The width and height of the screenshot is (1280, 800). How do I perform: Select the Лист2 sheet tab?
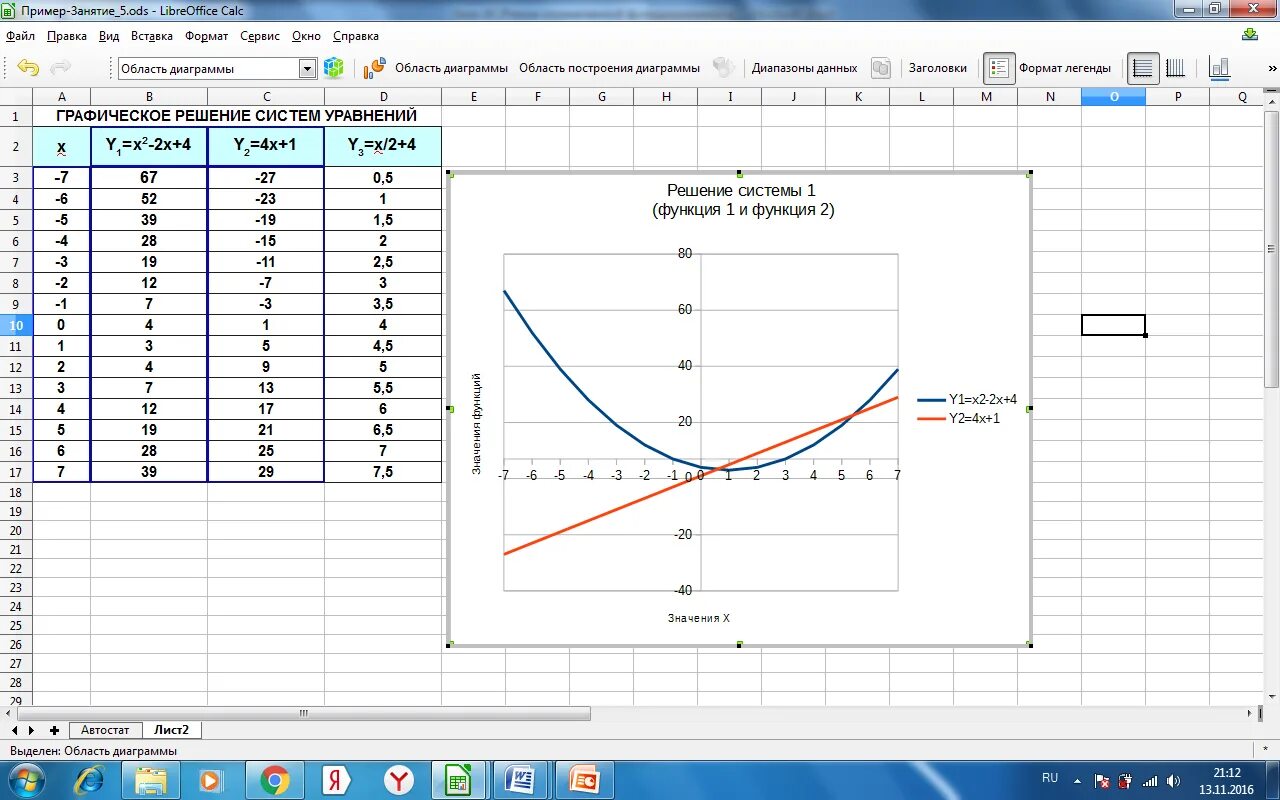pyautogui.click(x=171, y=730)
